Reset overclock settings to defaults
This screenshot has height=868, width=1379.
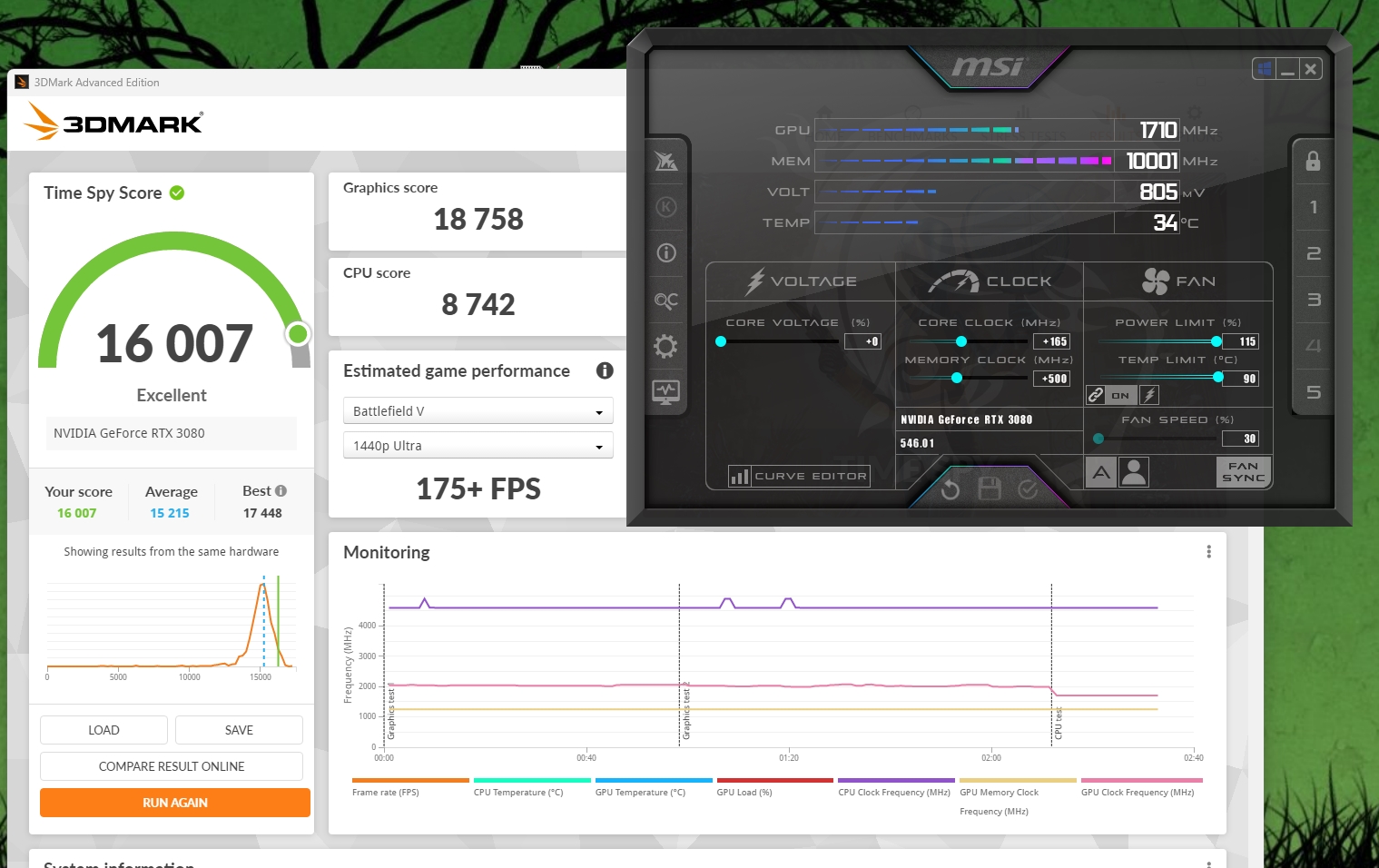(x=951, y=490)
